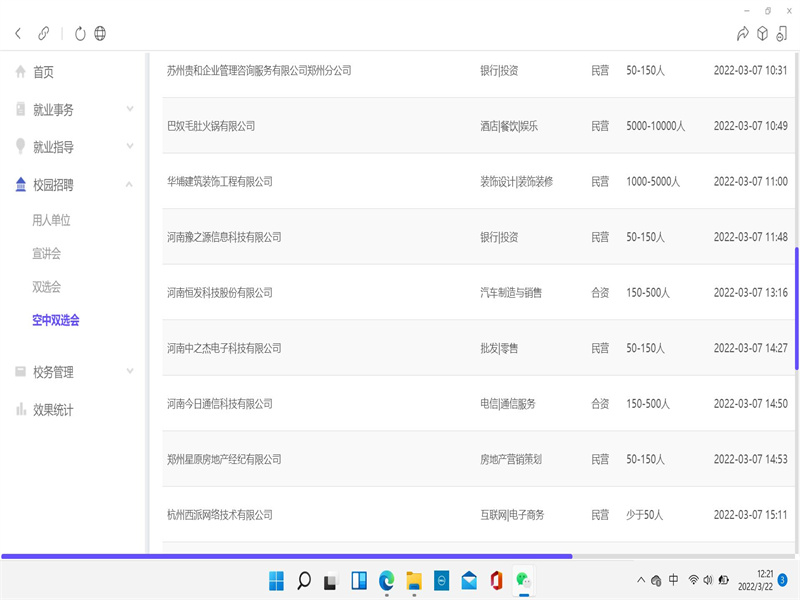
Task: Open Microsoft Edge from the taskbar
Action: pos(386,580)
